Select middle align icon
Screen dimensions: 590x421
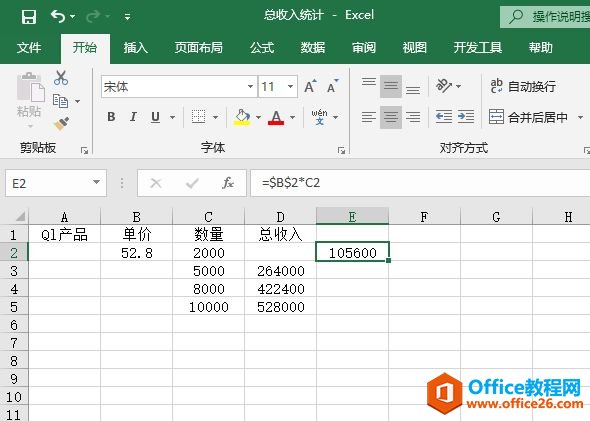(391, 86)
